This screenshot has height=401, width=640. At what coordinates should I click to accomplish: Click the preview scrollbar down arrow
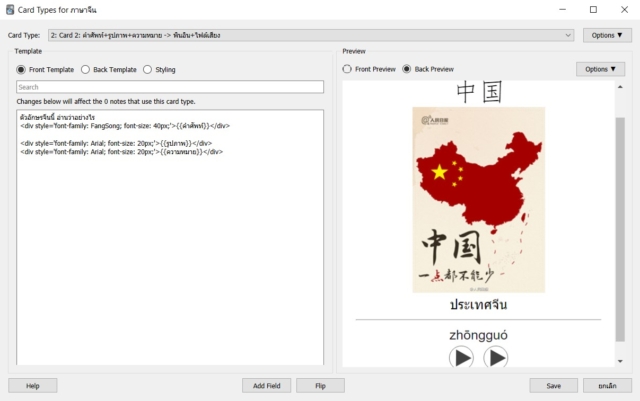[x=620, y=361]
